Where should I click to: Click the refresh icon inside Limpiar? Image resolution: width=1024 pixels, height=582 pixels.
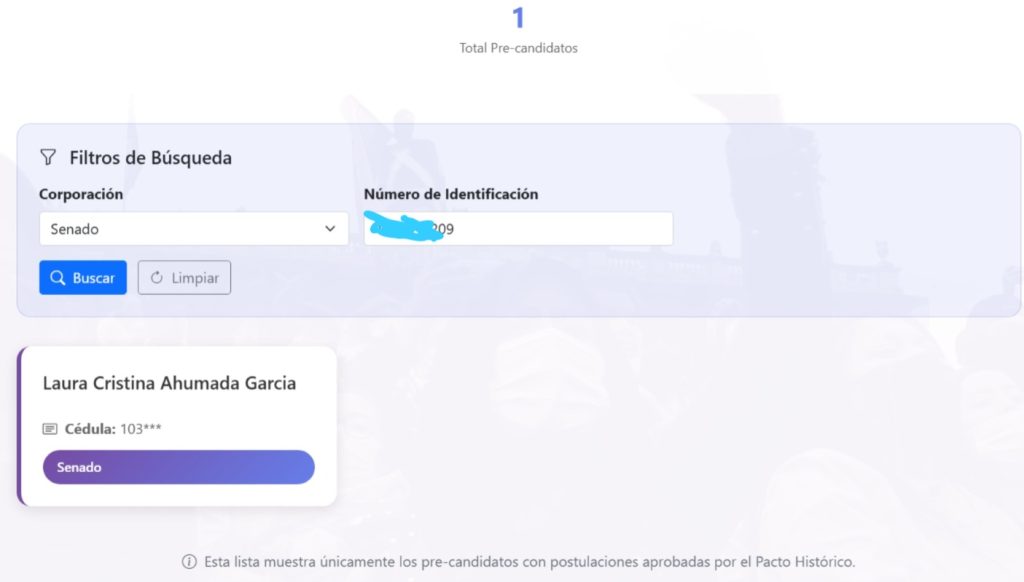(156, 278)
